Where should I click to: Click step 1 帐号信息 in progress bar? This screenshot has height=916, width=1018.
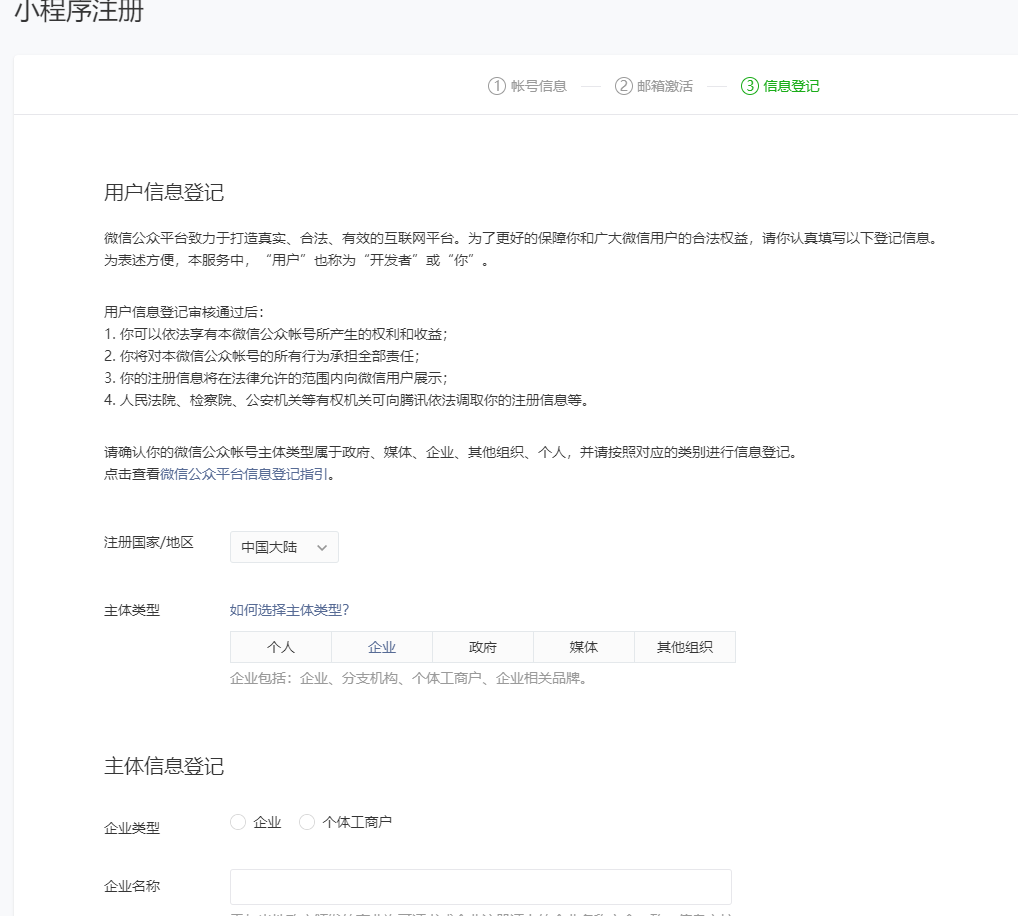[527, 86]
